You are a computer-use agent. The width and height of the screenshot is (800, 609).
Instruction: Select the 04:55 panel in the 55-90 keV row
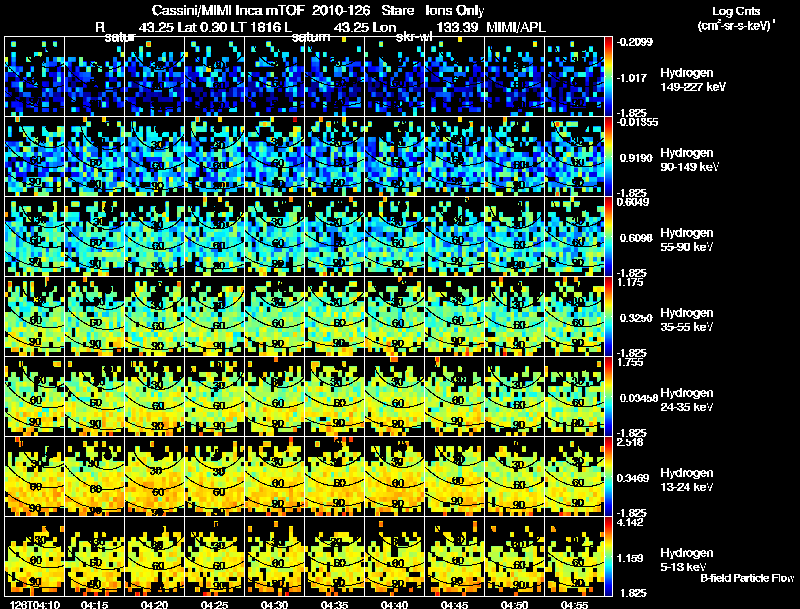coord(574,237)
